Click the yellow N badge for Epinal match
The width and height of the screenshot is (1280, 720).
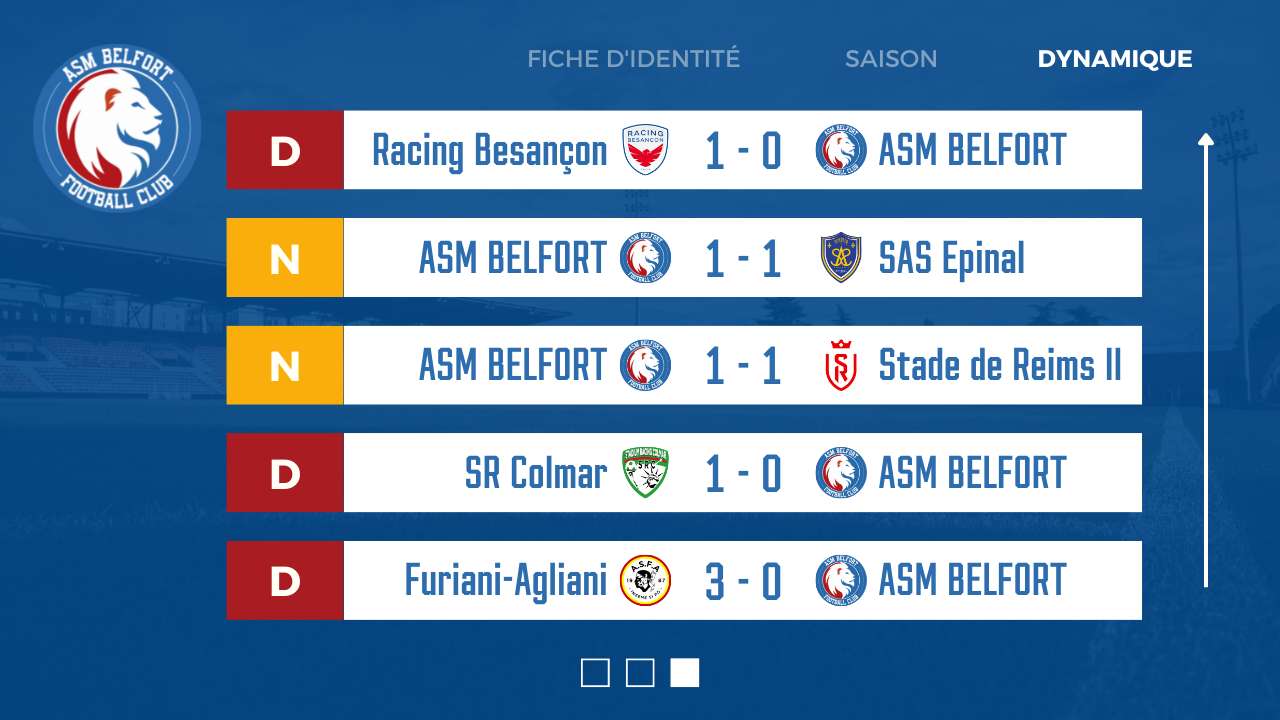point(285,258)
